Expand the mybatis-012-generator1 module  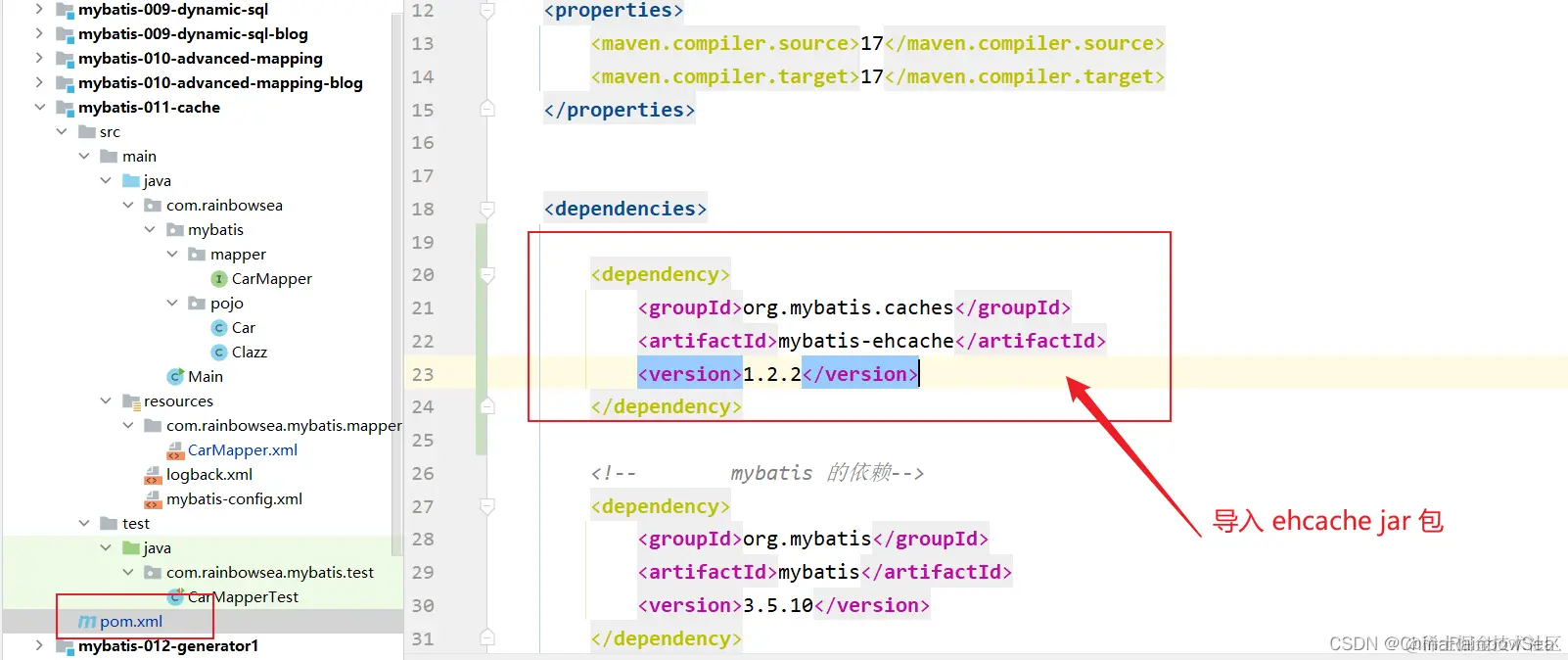click(x=39, y=646)
